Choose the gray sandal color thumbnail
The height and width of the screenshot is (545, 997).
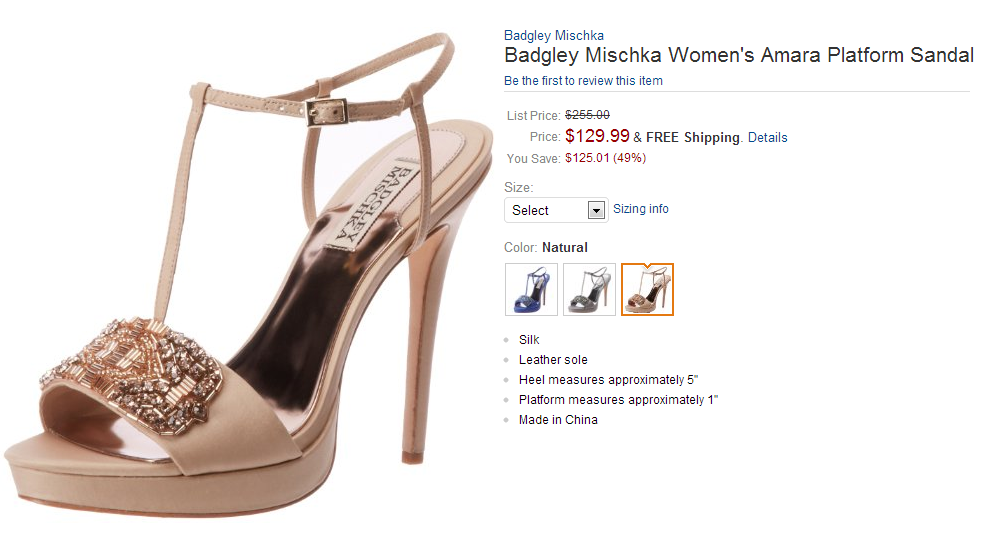click(589, 289)
